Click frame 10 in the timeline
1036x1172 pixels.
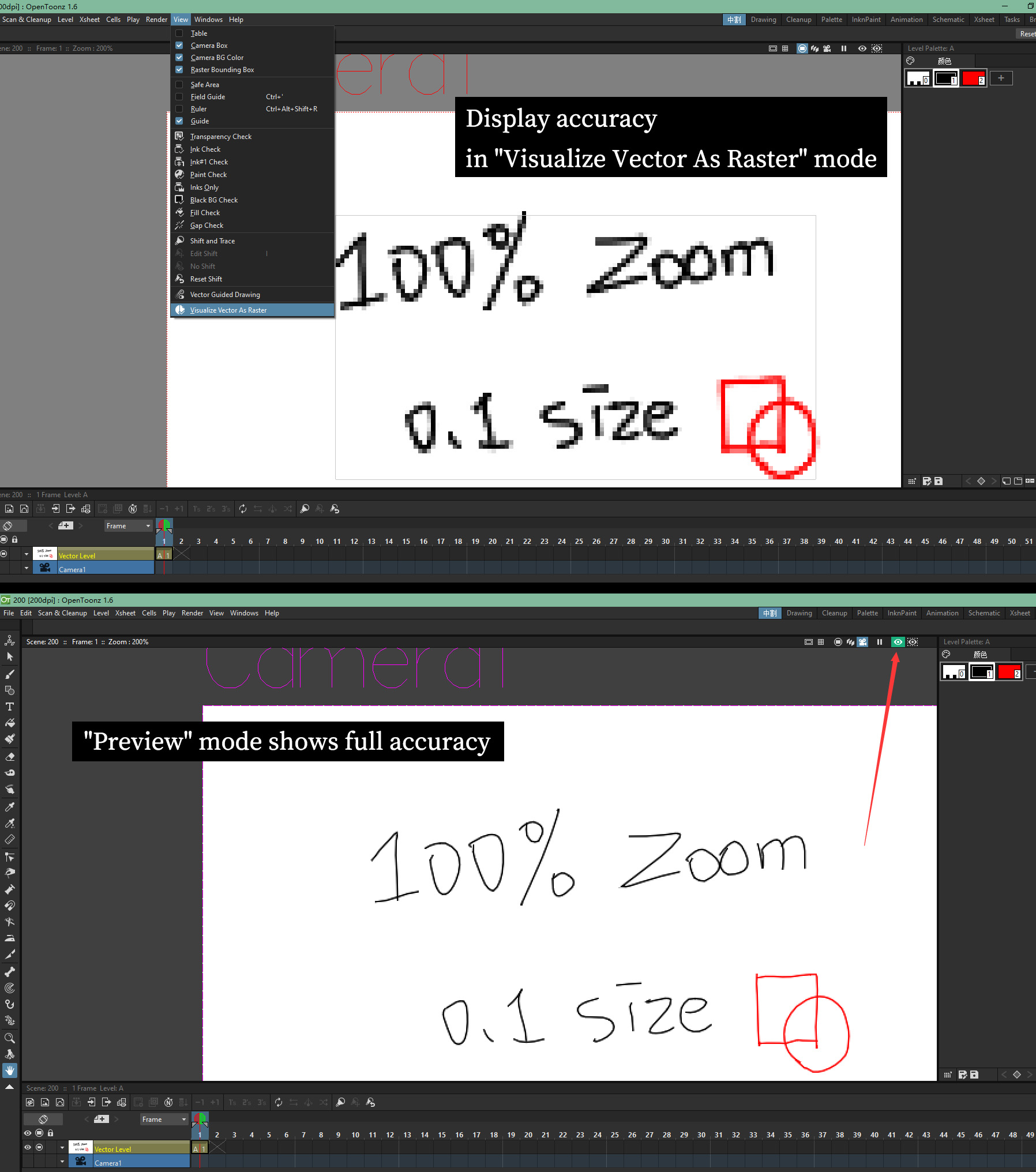[x=355, y=1134]
